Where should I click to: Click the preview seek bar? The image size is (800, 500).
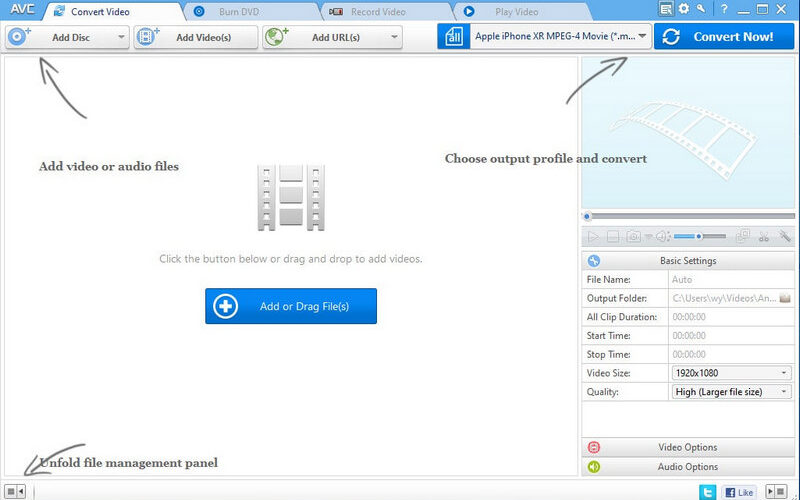point(688,216)
